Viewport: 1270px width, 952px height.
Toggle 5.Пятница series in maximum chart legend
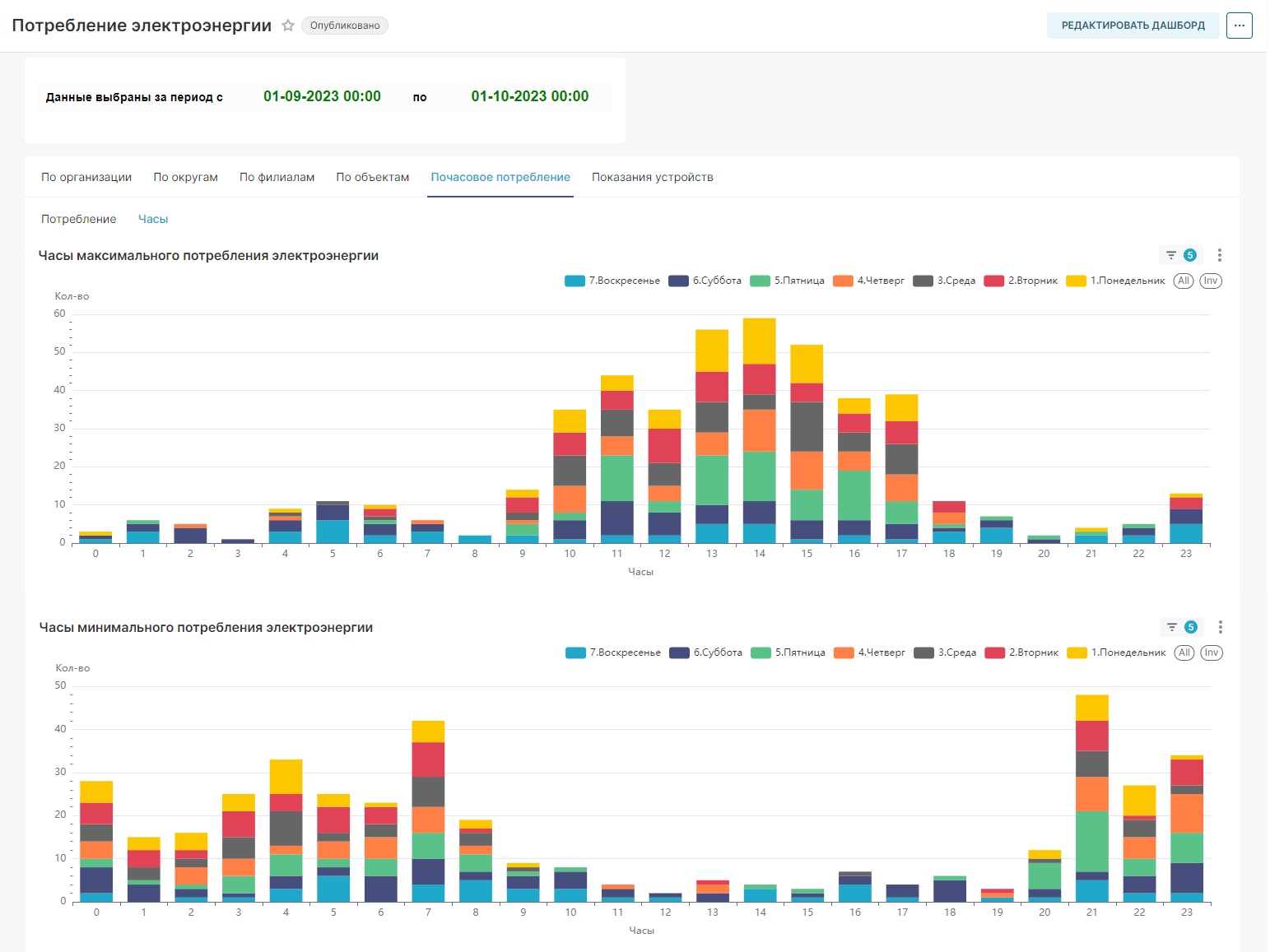click(x=787, y=281)
